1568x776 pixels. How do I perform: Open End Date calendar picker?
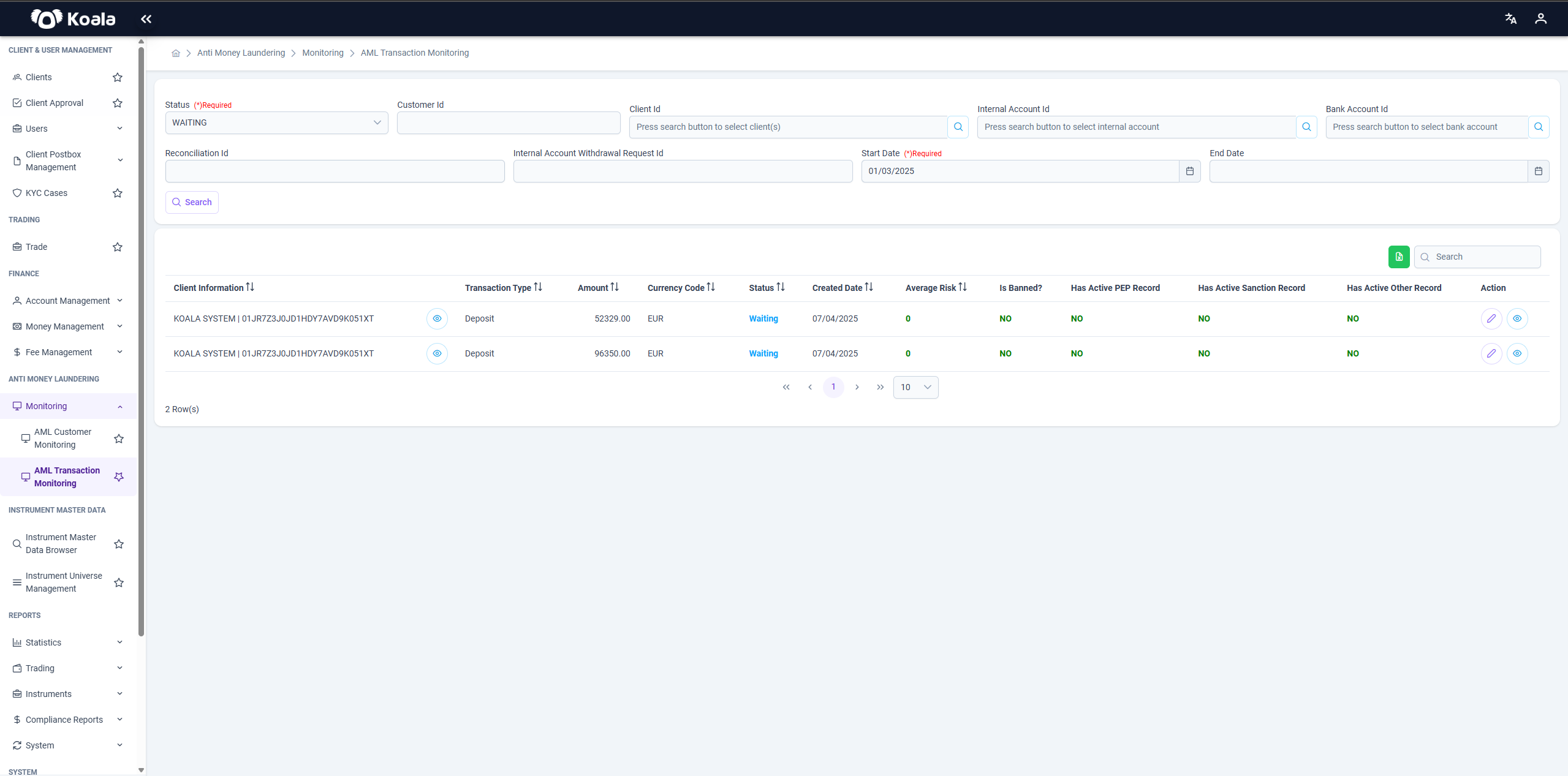[1538, 171]
